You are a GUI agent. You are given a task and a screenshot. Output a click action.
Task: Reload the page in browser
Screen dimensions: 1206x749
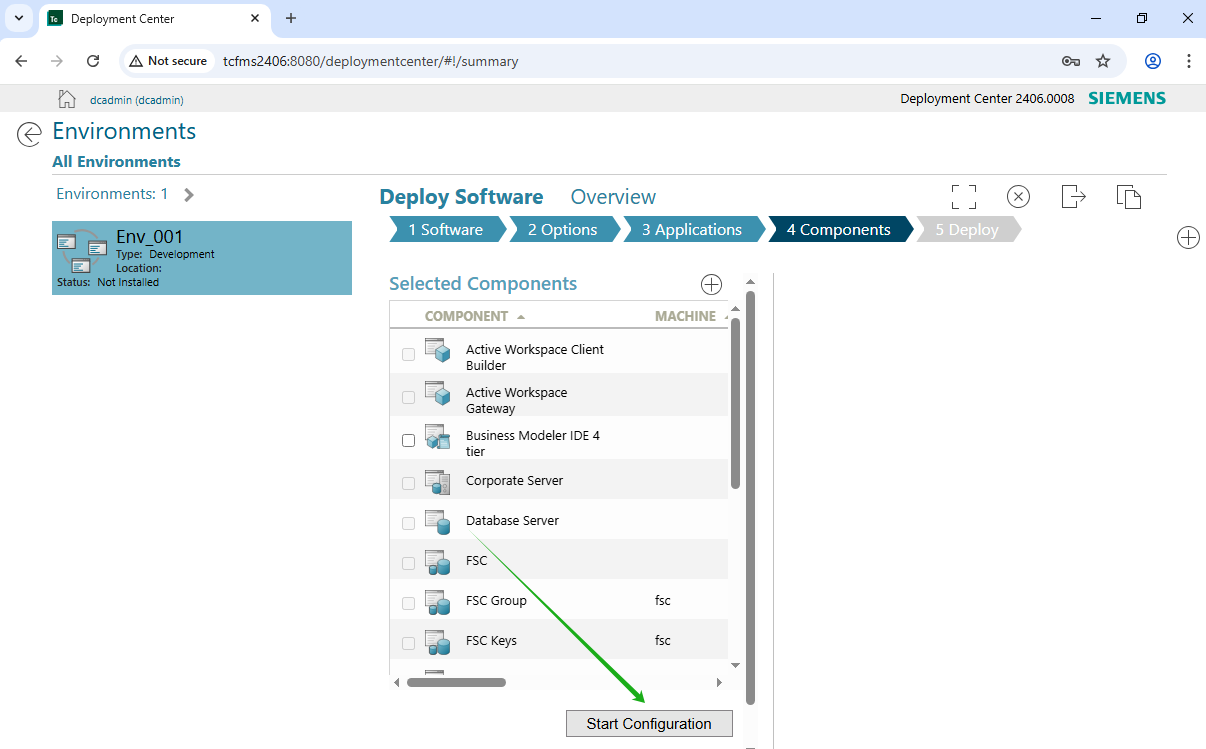(93, 61)
